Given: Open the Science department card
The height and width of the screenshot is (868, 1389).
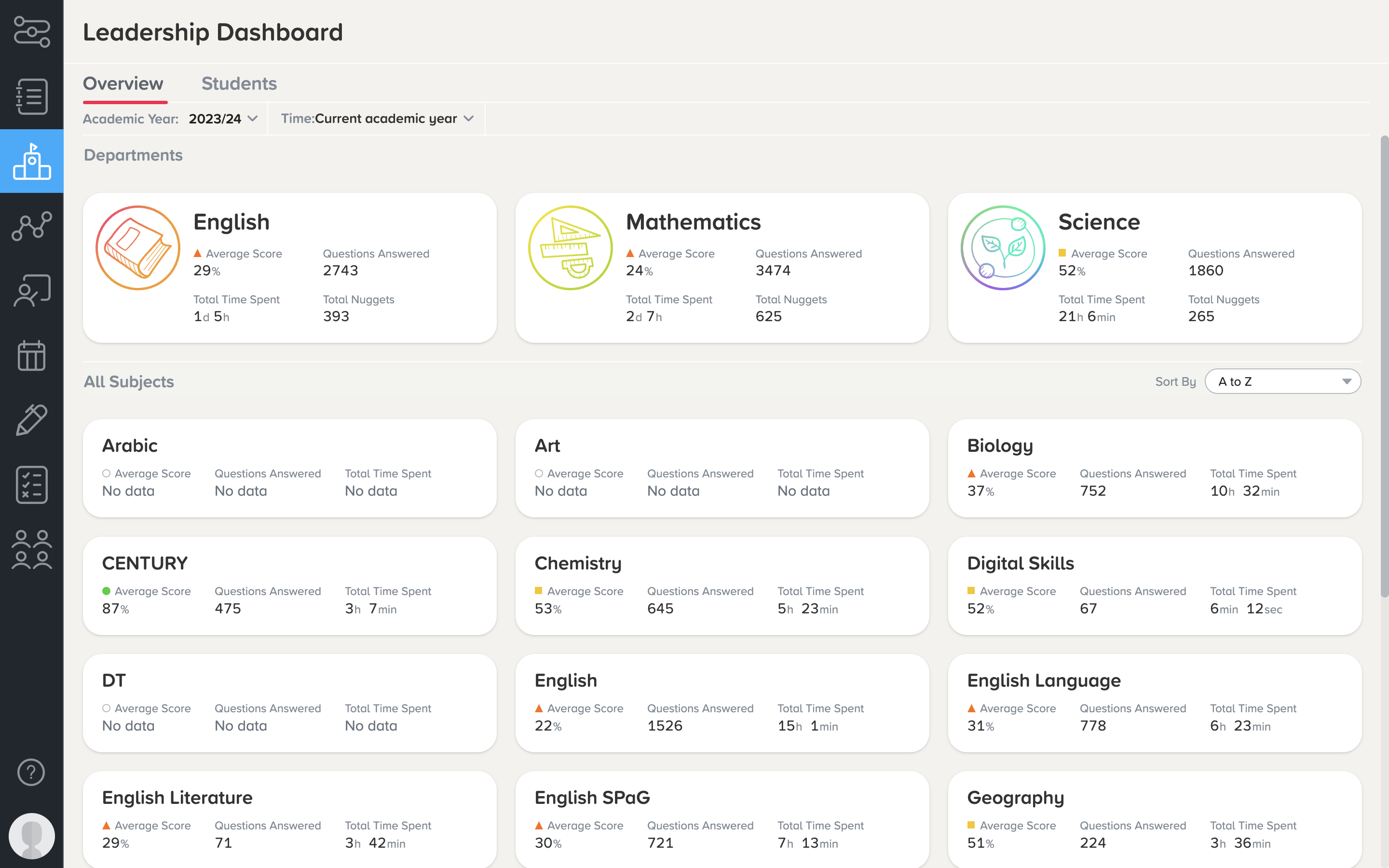Looking at the screenshot, I should tap(1154, 268).
